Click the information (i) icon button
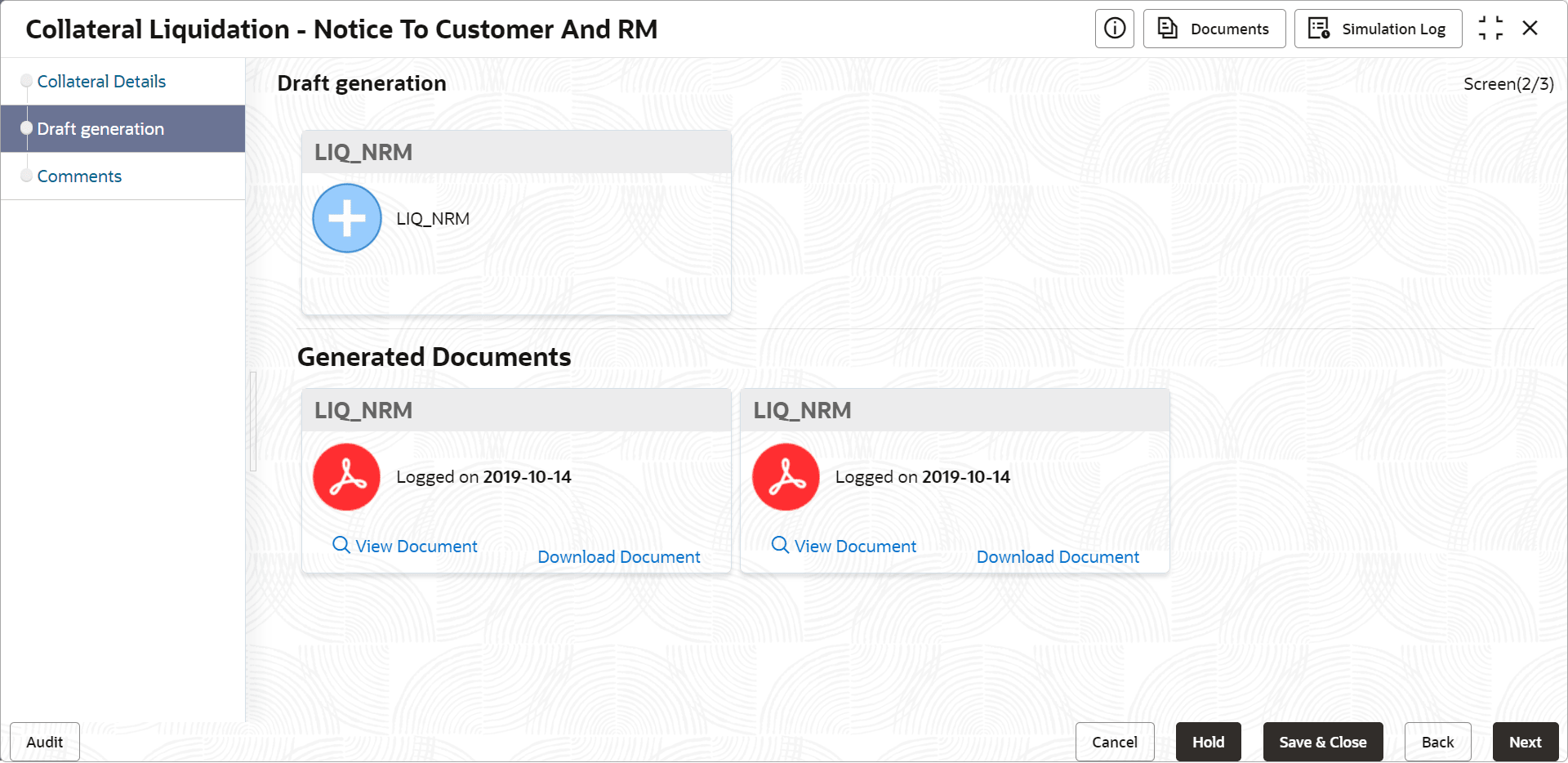This screenshot has height=763, width=1568. tap(1114, 29)
